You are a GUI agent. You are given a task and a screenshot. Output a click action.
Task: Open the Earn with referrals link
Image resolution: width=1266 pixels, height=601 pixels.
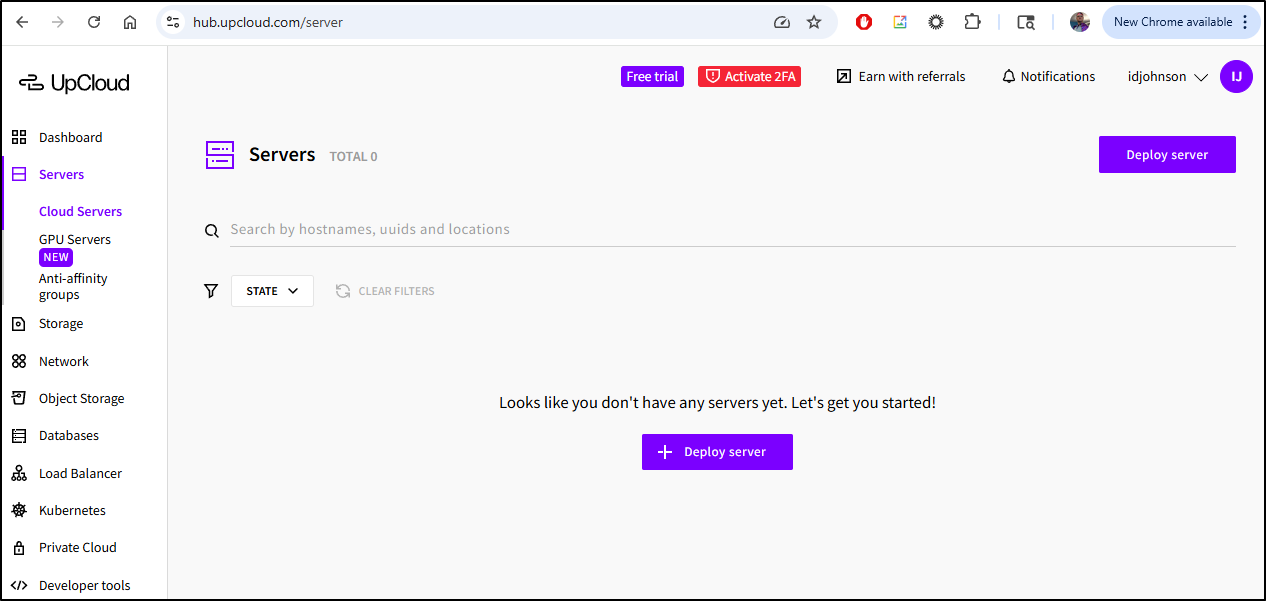901,77
